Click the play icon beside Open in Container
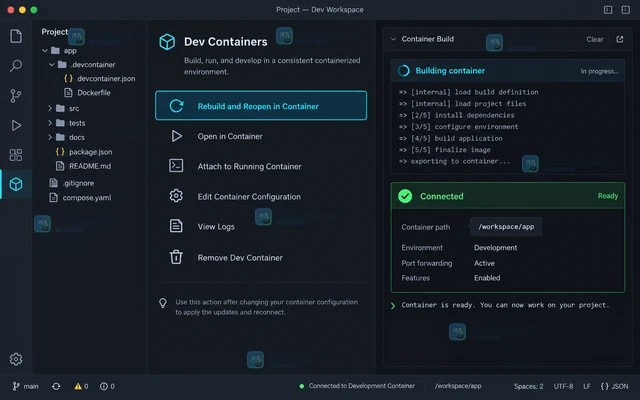The image size is (640, 400). coord(176,136)
